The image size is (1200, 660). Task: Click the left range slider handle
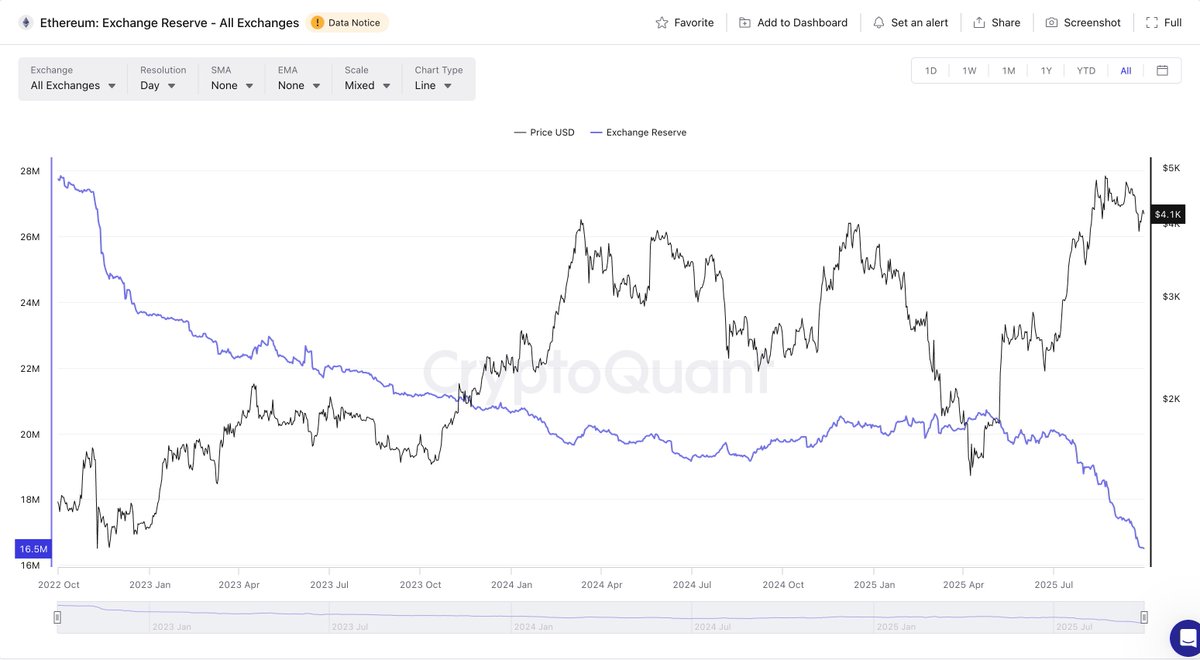point(57,617)
